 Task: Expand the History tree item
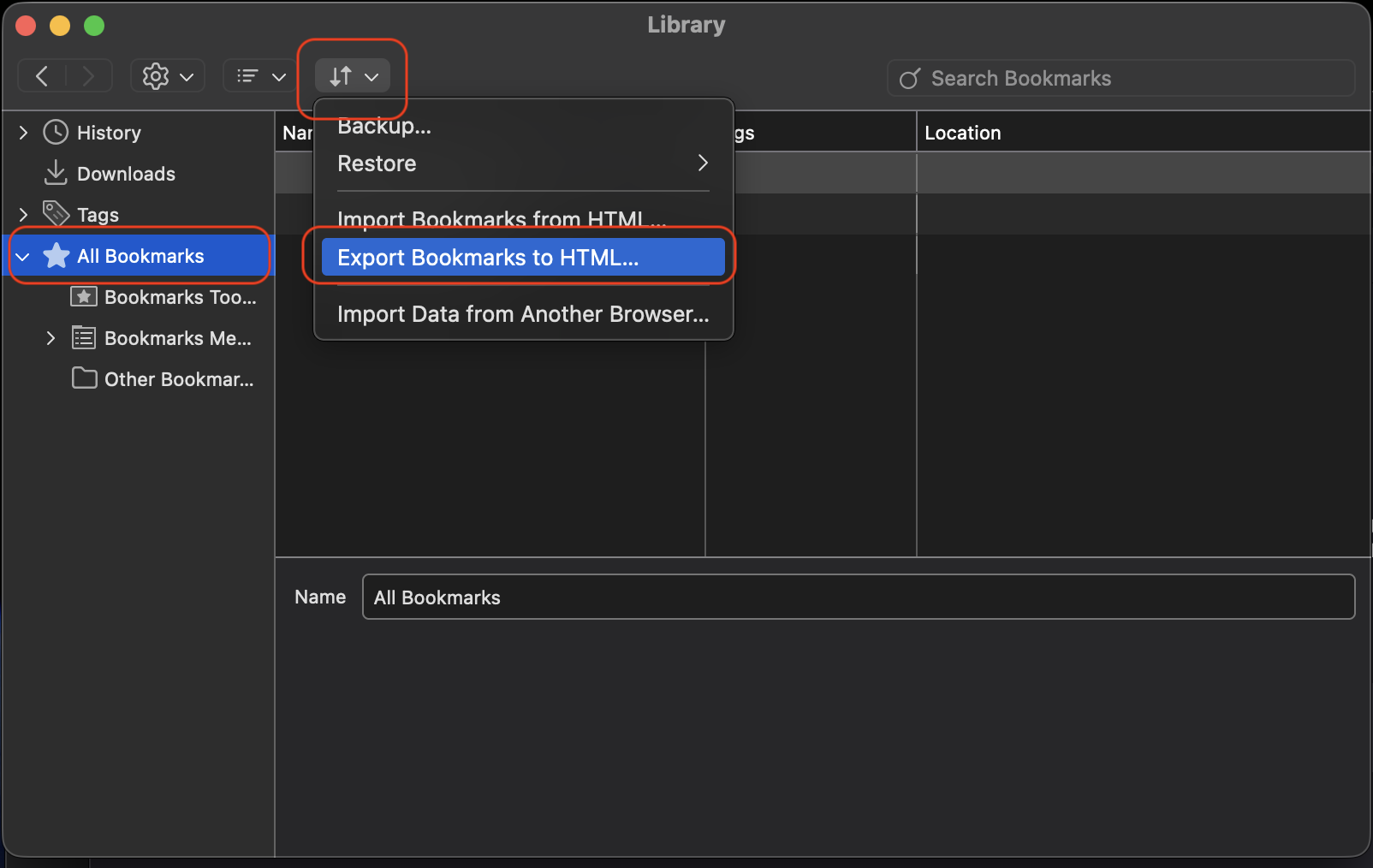(21, 132)
